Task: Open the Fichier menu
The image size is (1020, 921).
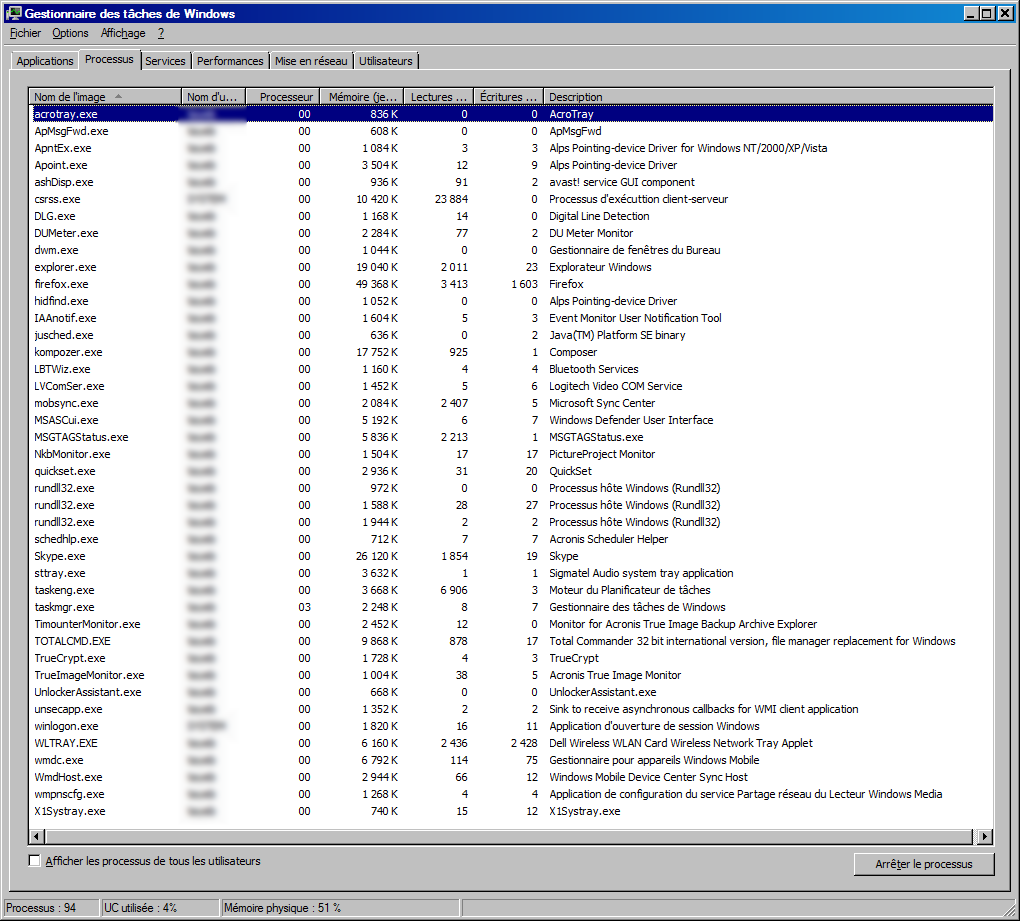Action: tap(25, 33)
